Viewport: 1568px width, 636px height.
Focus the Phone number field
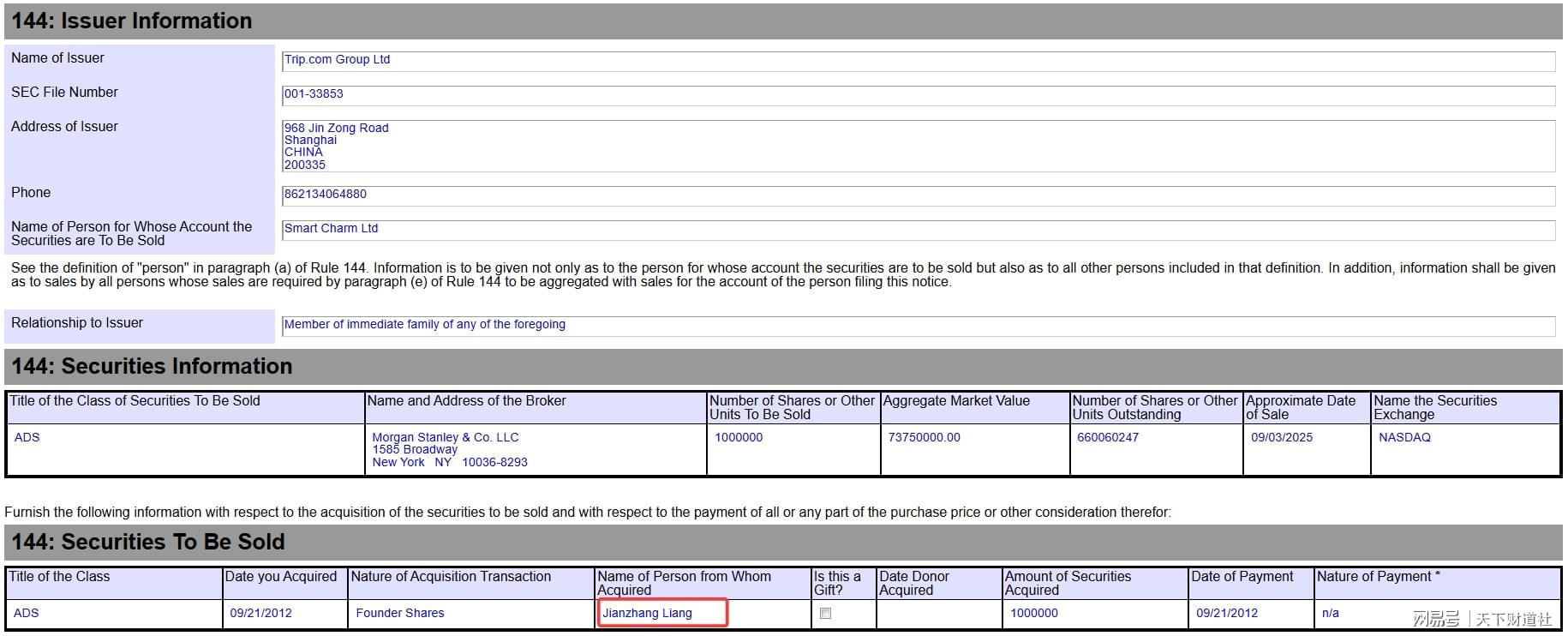pyautogui.click(x=918, y=195)
